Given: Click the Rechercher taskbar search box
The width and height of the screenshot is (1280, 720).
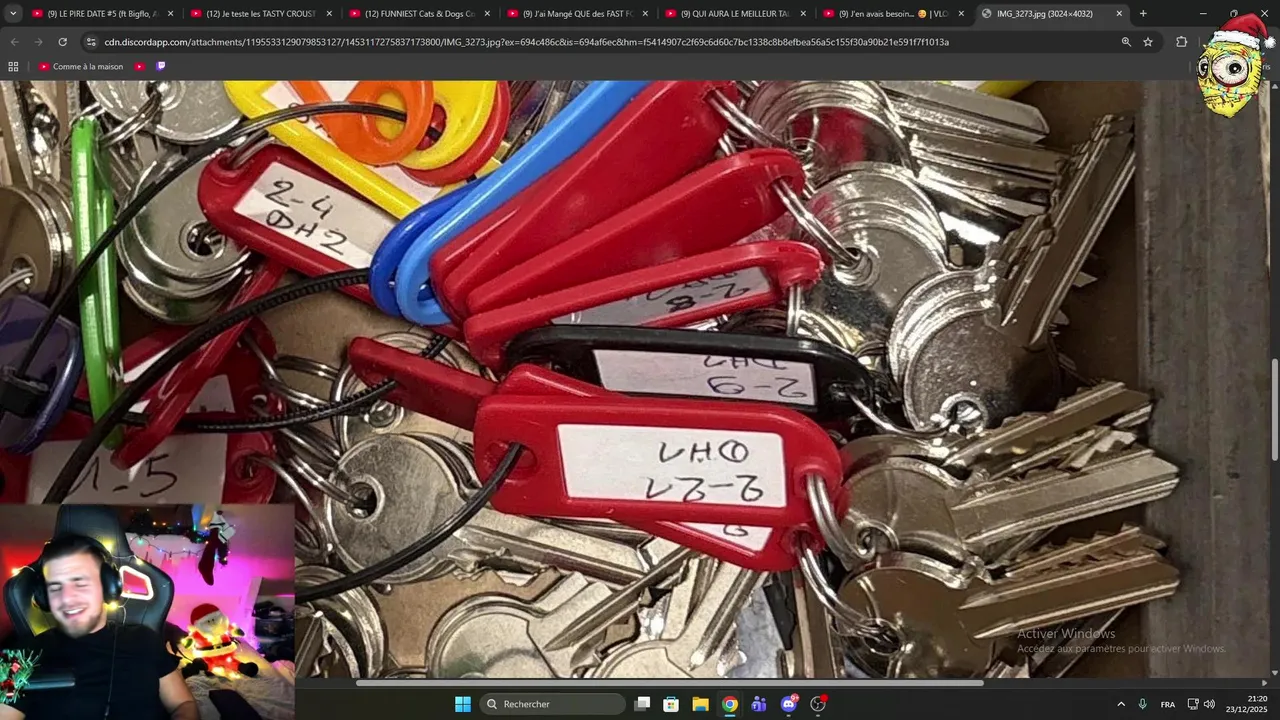Looking at the screenshot, I should (x=553, y=704).
